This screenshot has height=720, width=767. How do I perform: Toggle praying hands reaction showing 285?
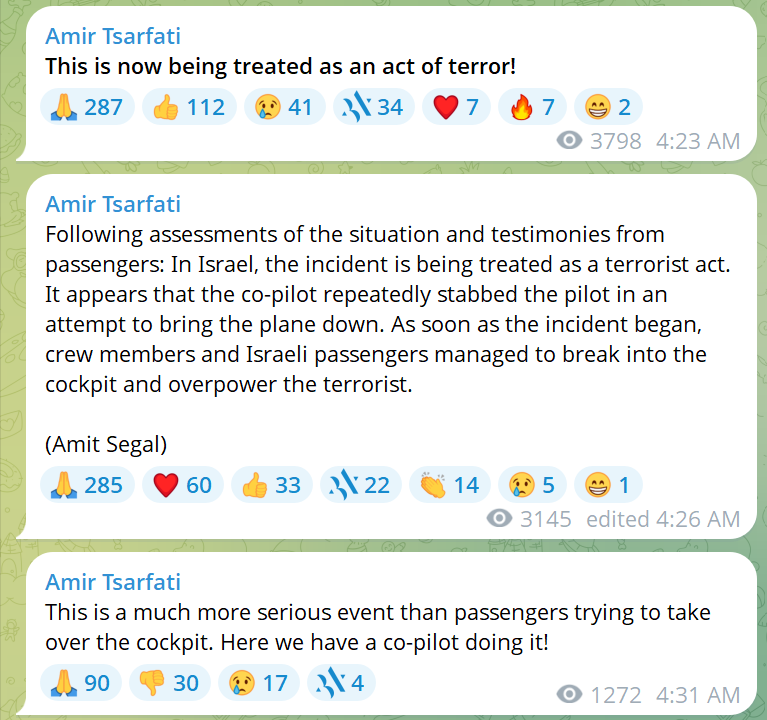[87, 485]
